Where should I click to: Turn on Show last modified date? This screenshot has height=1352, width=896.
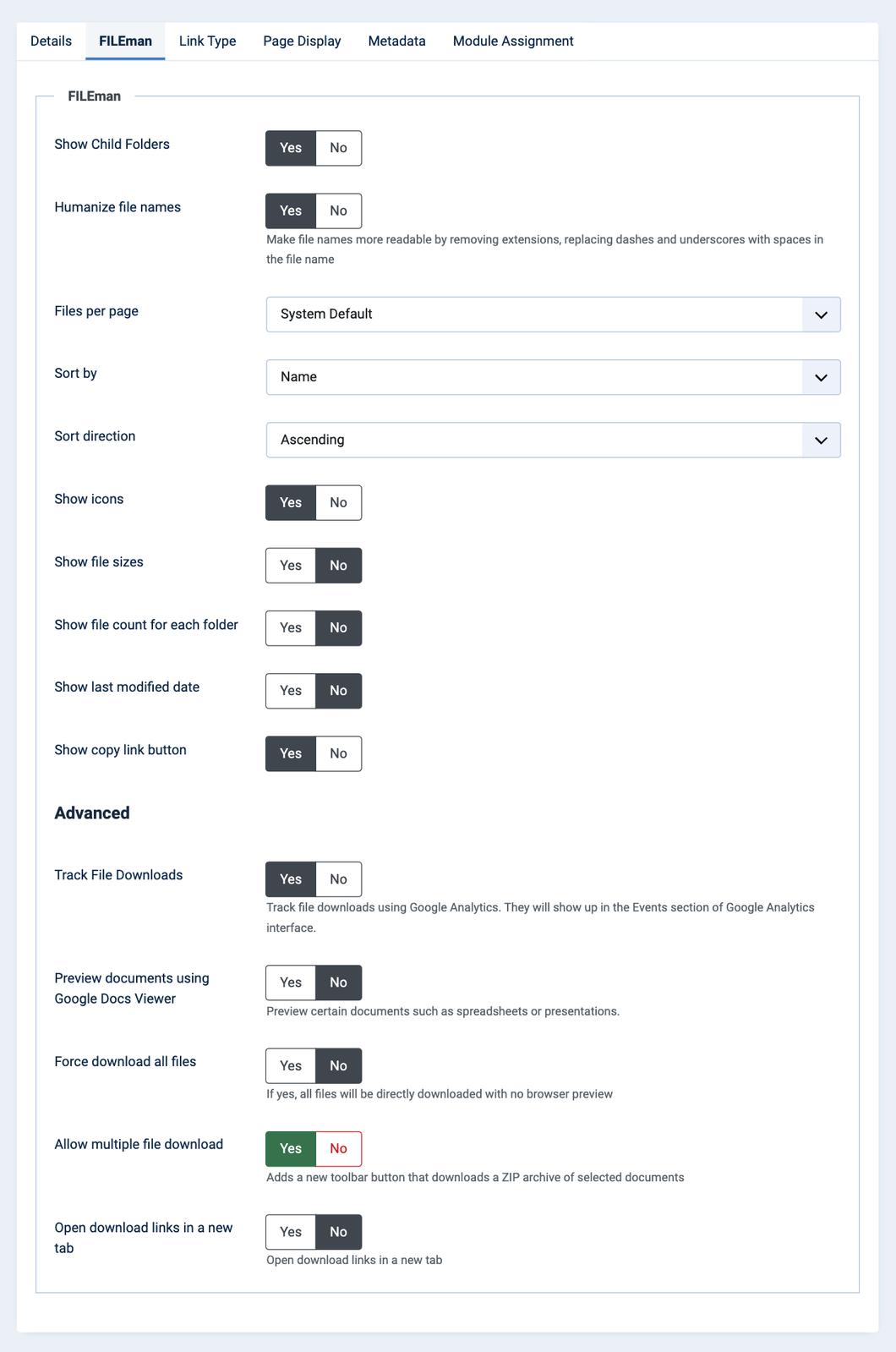click(291, 691)
